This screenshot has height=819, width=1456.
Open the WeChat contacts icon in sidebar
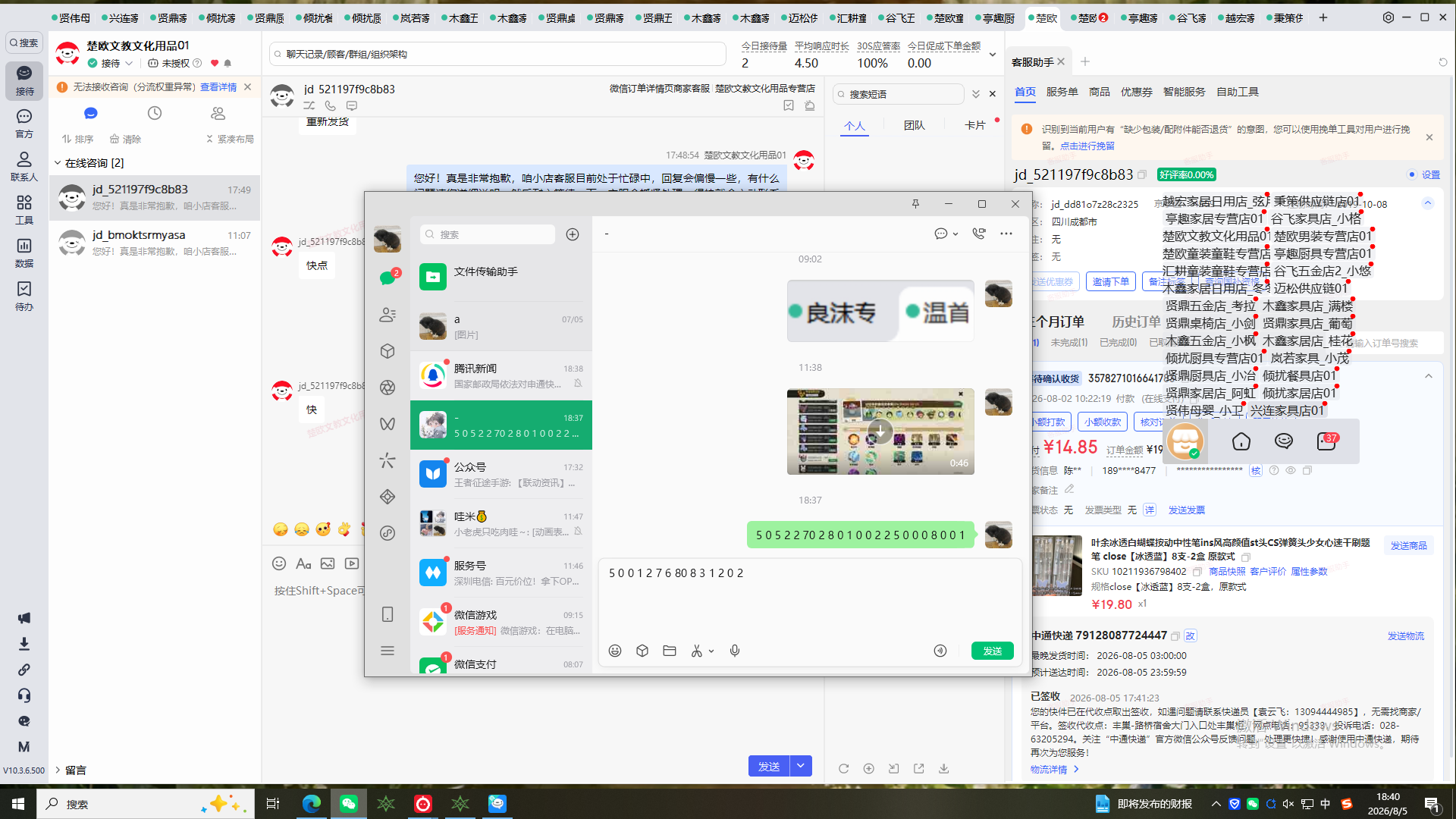coord(388,315)
